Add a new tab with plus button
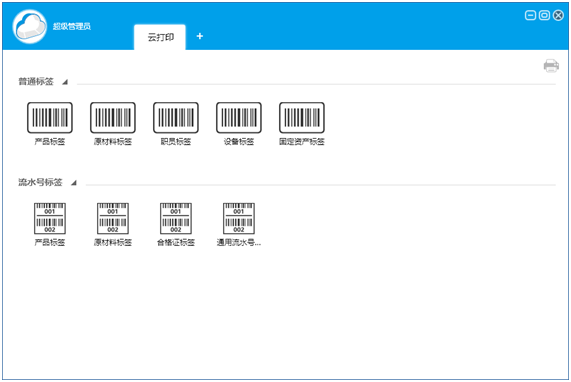571x382 pixels. point(200,36)
